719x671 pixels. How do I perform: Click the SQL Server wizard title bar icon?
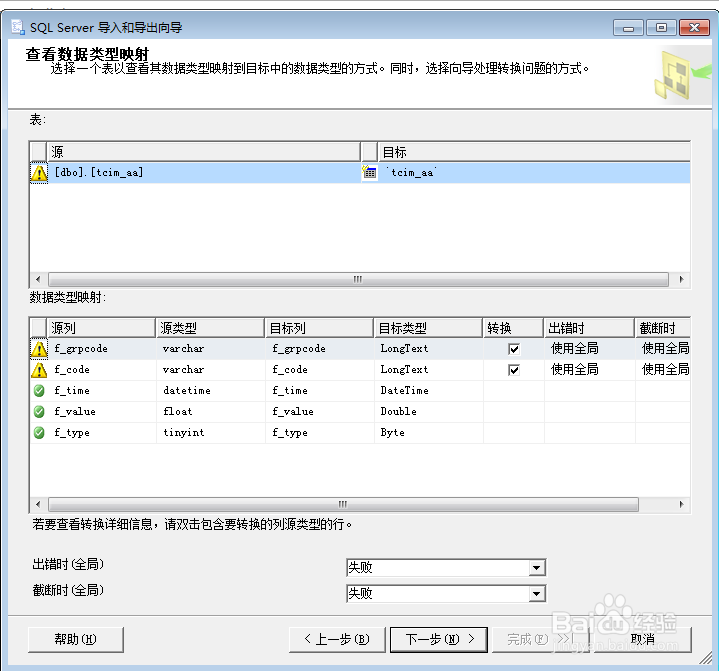click(18, 27)
